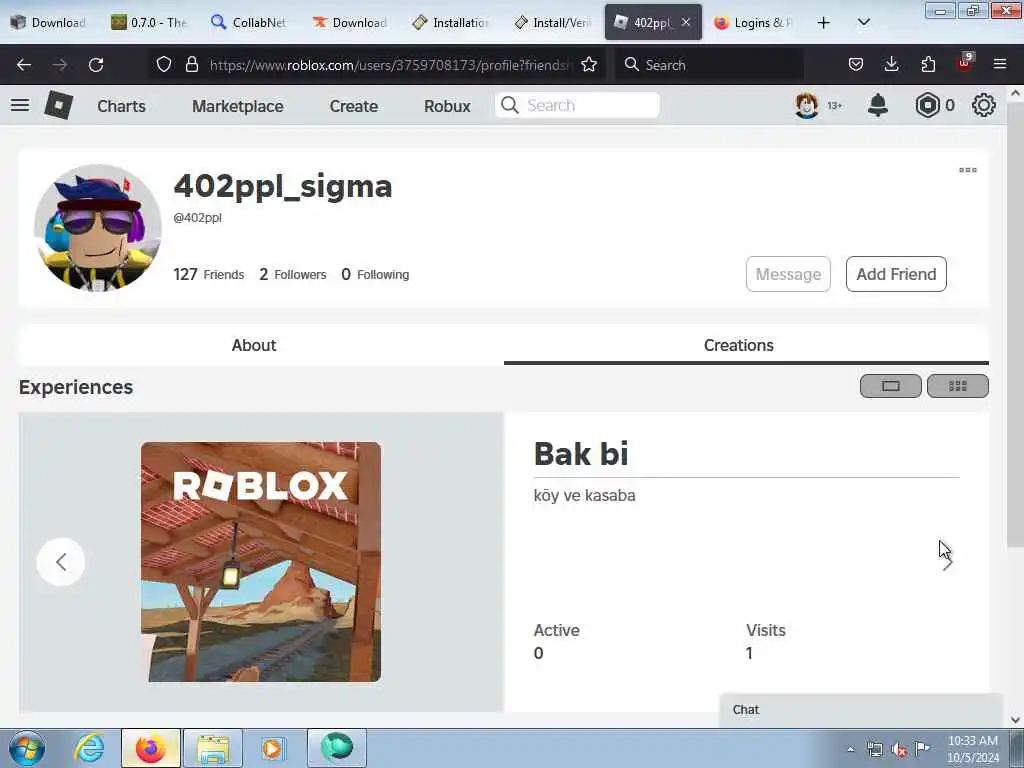Viewport: 1024px width, 768px height.
Task: Click the logged-in avatar icon in navbar
Action: pyautogui.click(x=807, y=105)
